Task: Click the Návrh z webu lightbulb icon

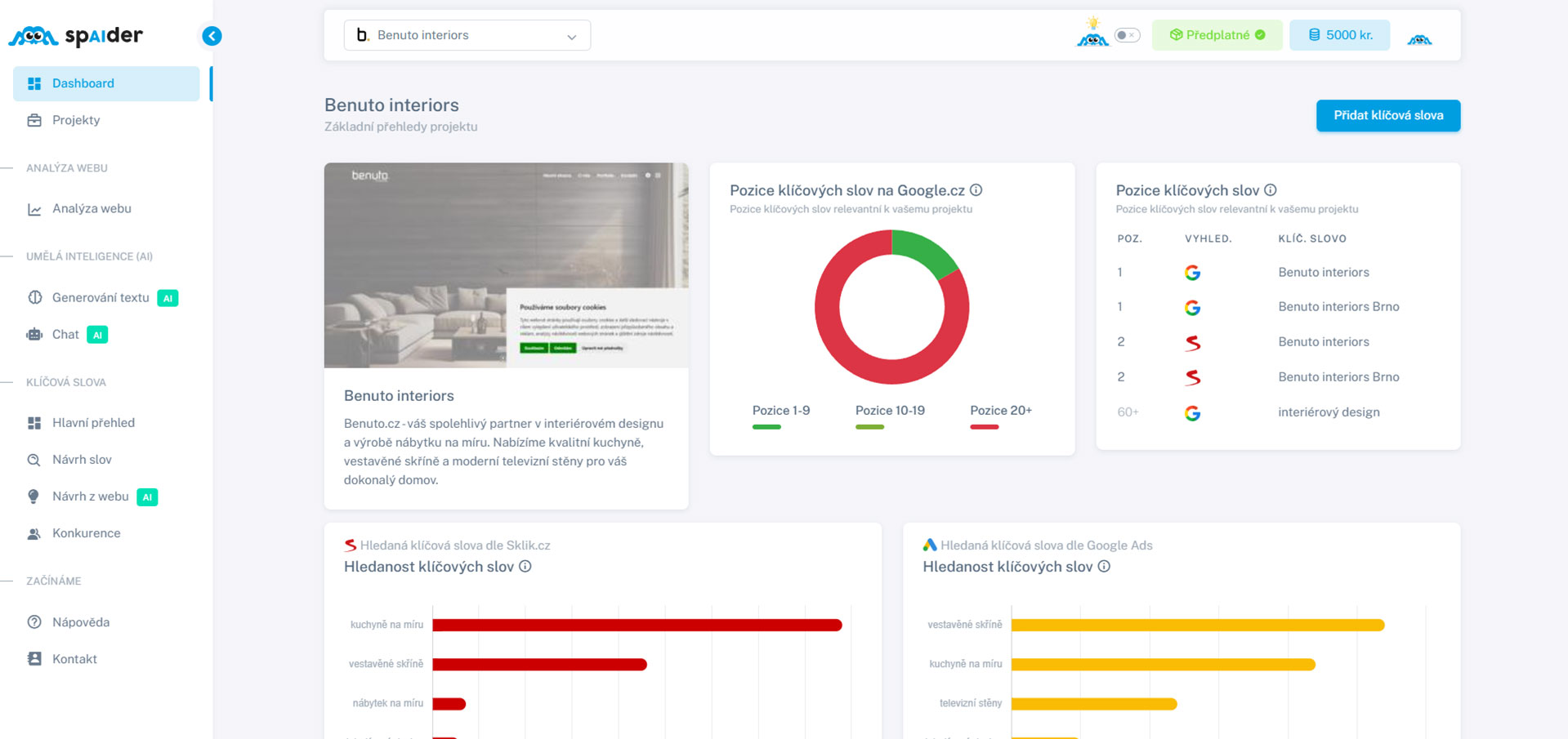Action: pos(34,496)
